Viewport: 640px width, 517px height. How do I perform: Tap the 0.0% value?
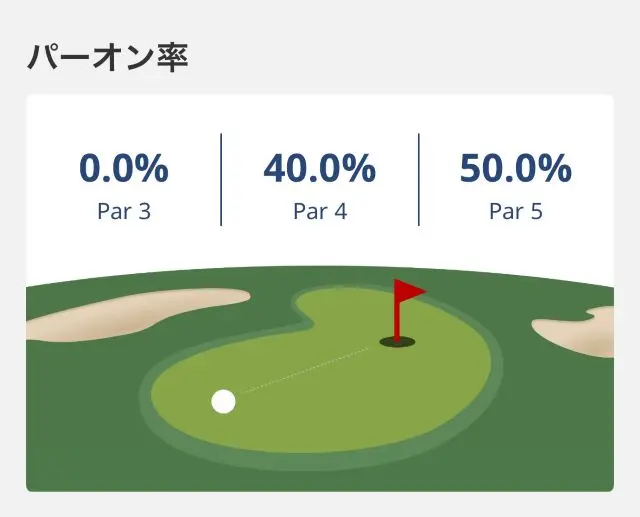pos(124,170)
